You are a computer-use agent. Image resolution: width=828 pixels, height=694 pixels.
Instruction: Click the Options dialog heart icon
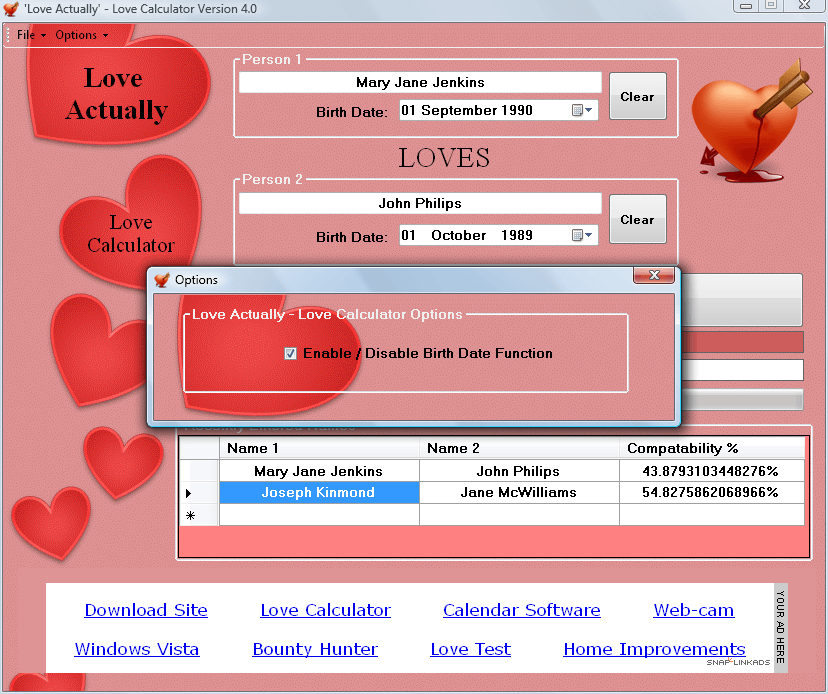(162, 280)
